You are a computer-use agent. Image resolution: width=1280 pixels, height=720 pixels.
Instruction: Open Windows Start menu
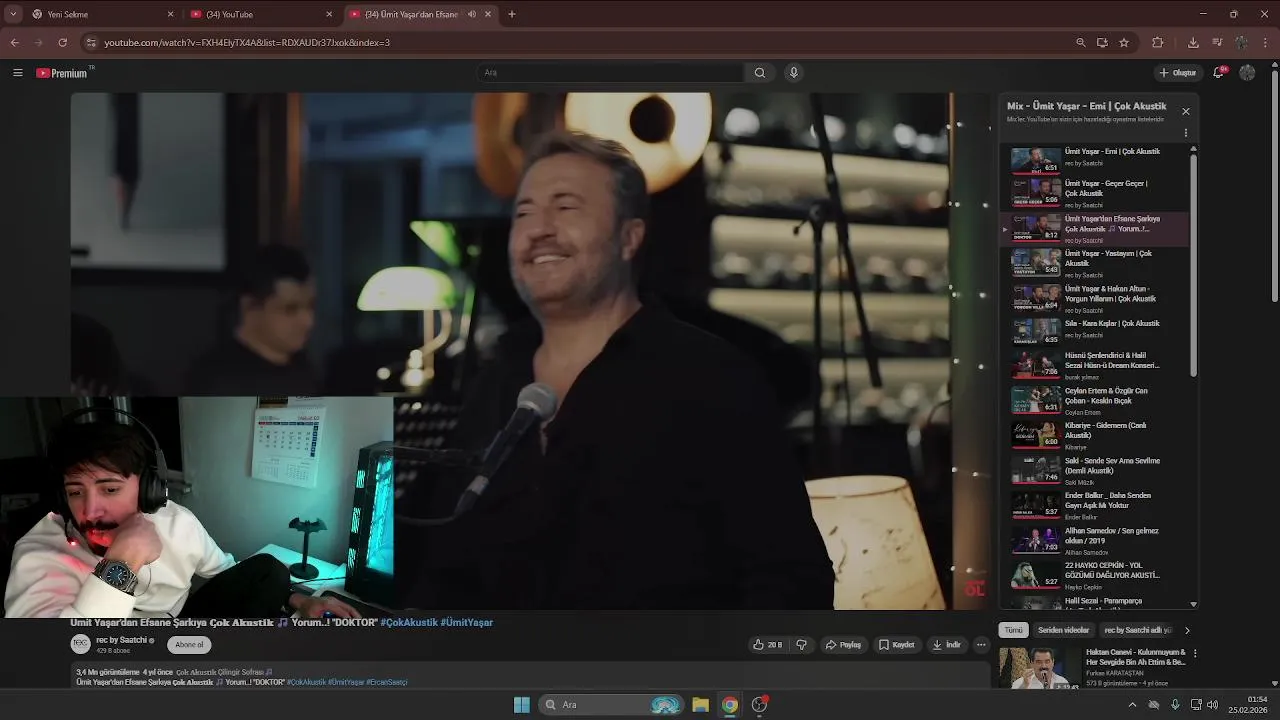click(x=521, y=705)
